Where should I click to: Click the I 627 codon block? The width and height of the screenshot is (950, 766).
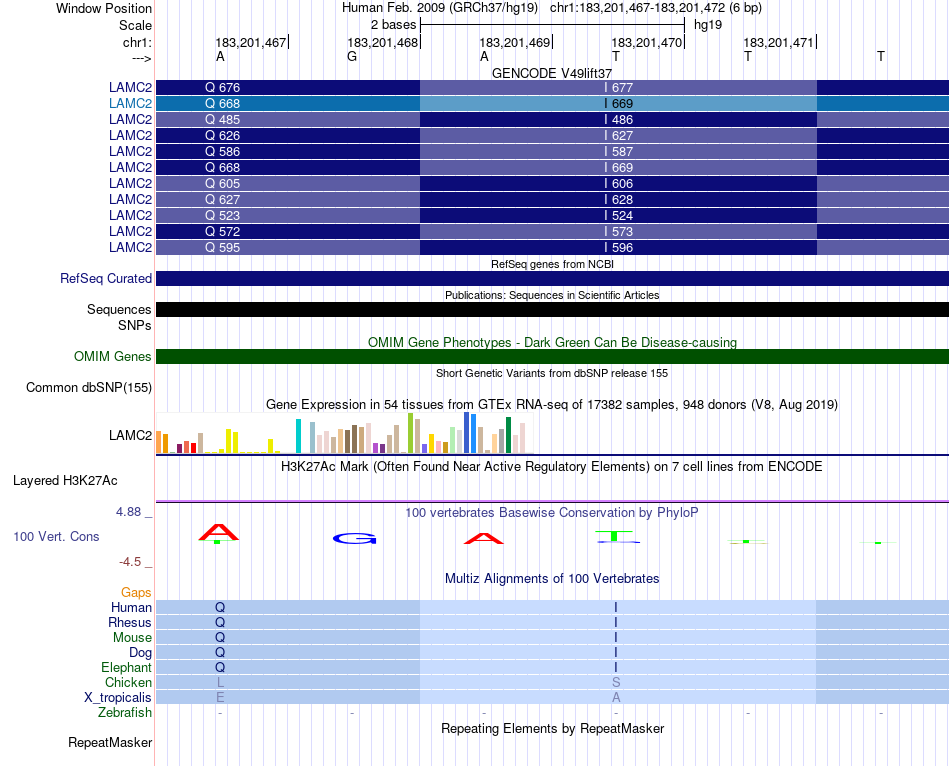(618, 135)
